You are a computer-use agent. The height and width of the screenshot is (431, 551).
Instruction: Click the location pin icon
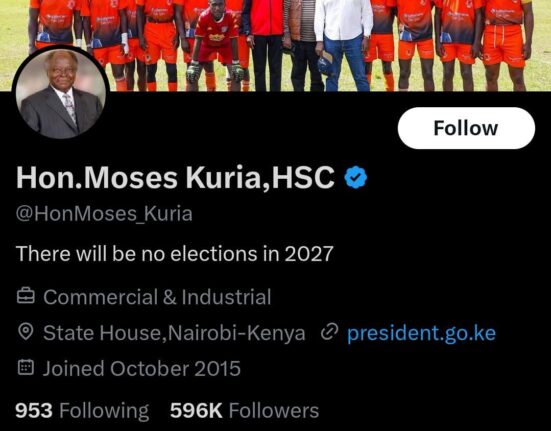[26, 332]
